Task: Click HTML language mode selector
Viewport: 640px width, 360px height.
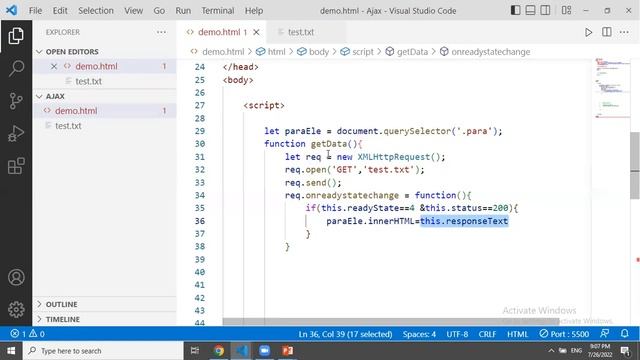Action: pyautogui.click(x=518, y=334)
